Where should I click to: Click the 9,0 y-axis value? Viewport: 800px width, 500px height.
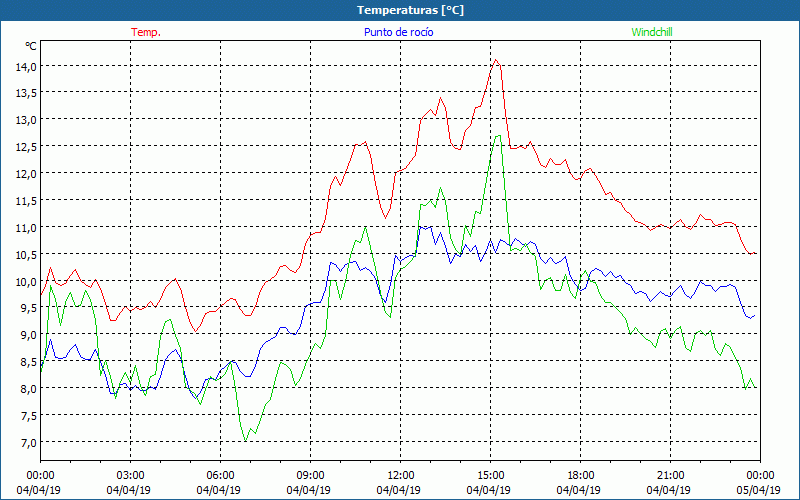29,335
